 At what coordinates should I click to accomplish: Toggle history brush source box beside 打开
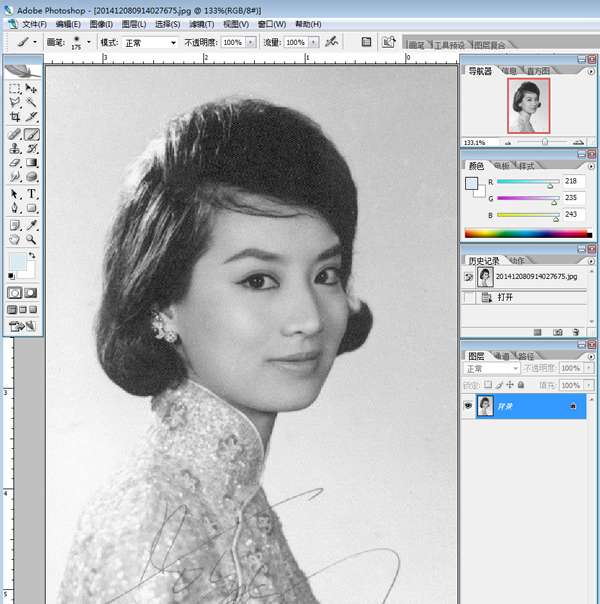pyautogui.click(x=470, y=297)
